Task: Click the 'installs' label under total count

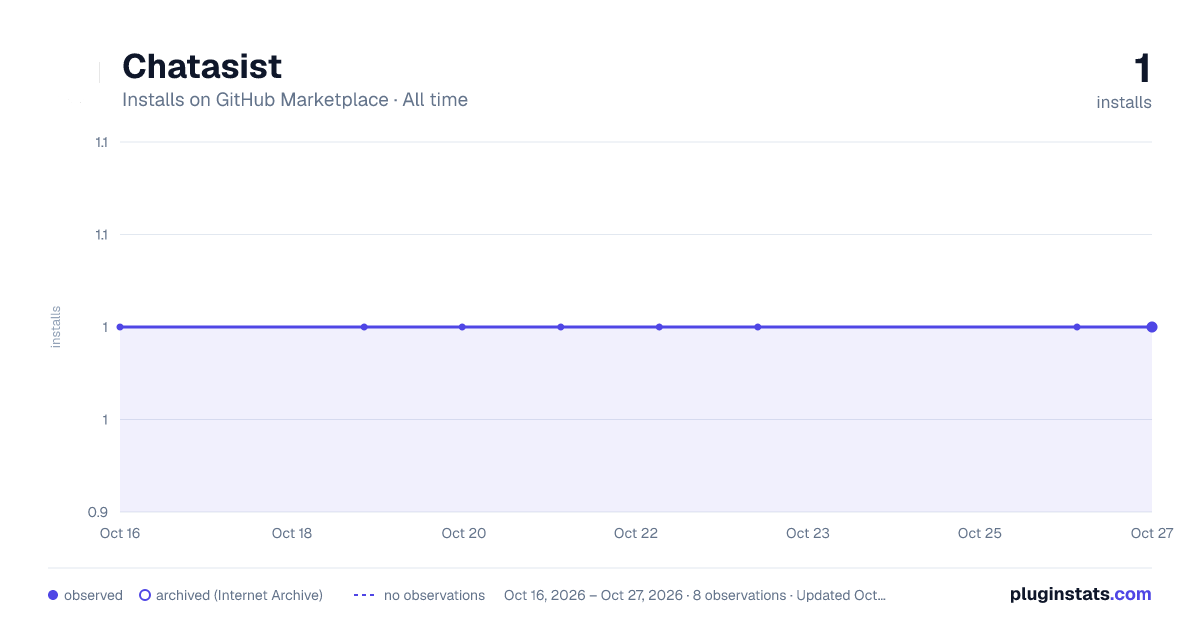Action: pos(1124,102)
